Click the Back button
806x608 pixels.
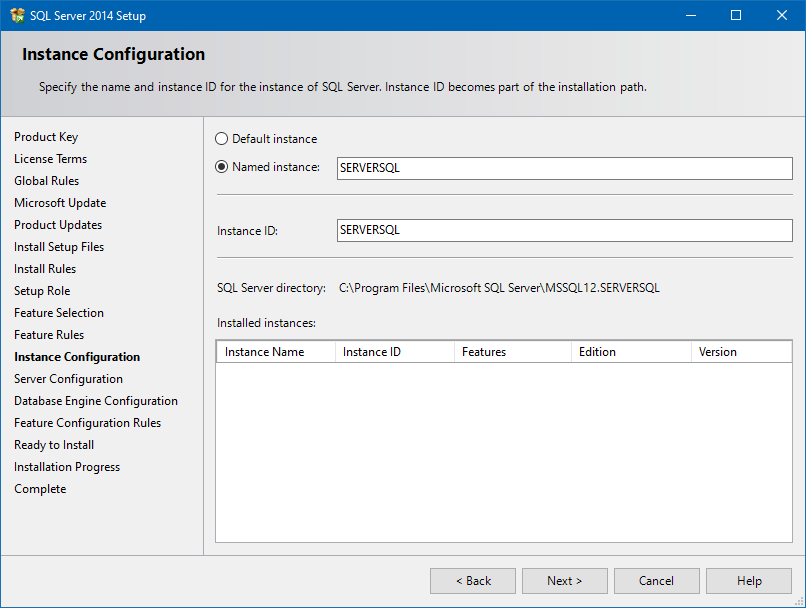coord(473,581)
